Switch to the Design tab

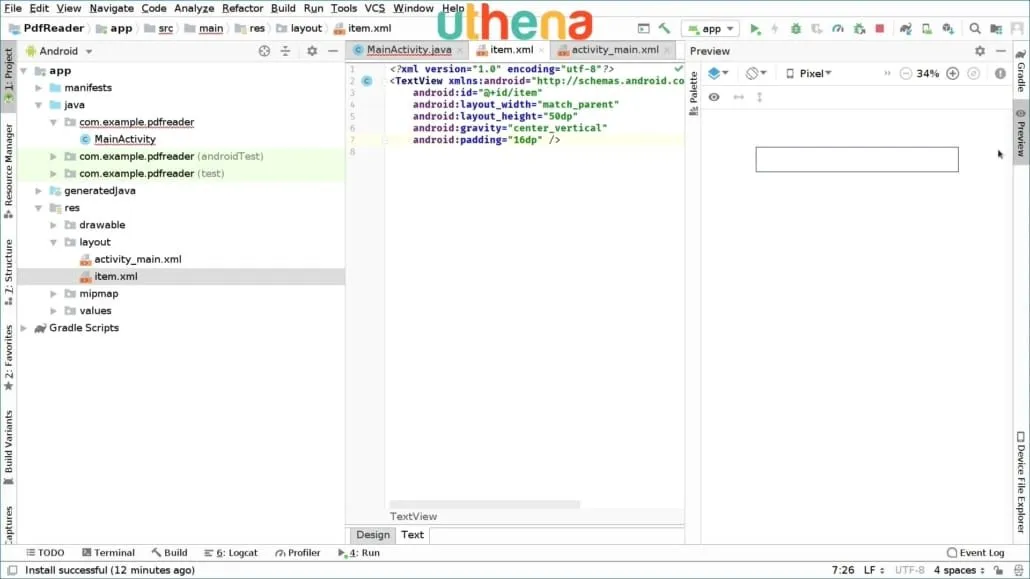(373, 535)
